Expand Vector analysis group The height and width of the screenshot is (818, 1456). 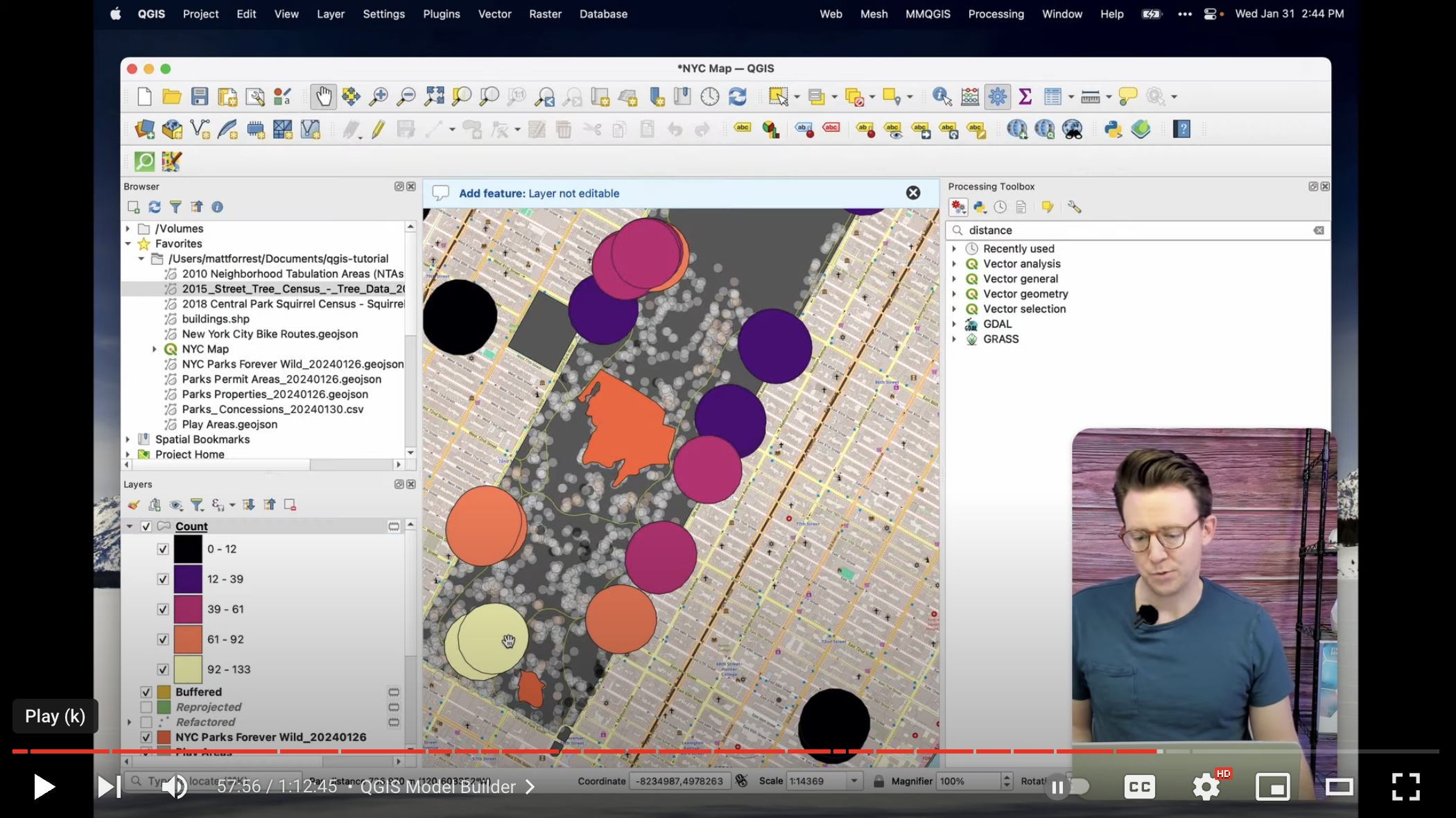[x=954, y=263]
